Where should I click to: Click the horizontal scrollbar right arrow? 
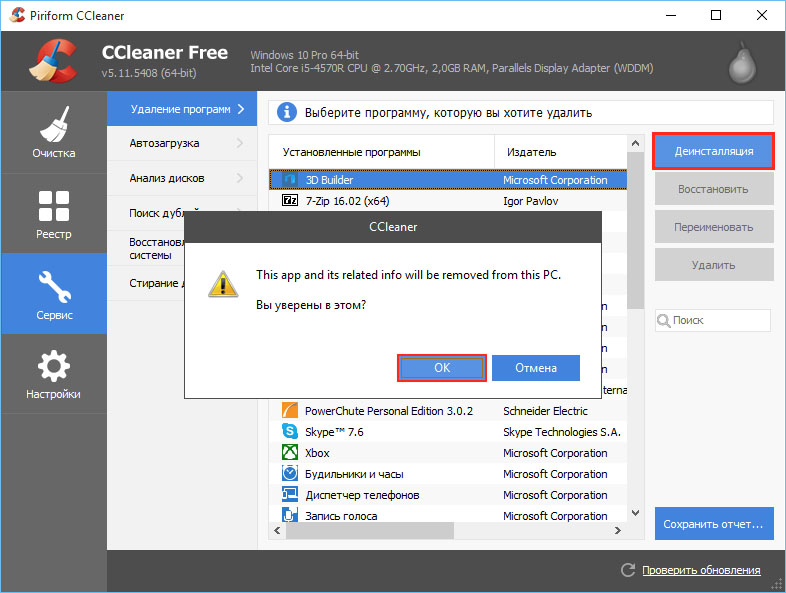click(x=618, y=530)
